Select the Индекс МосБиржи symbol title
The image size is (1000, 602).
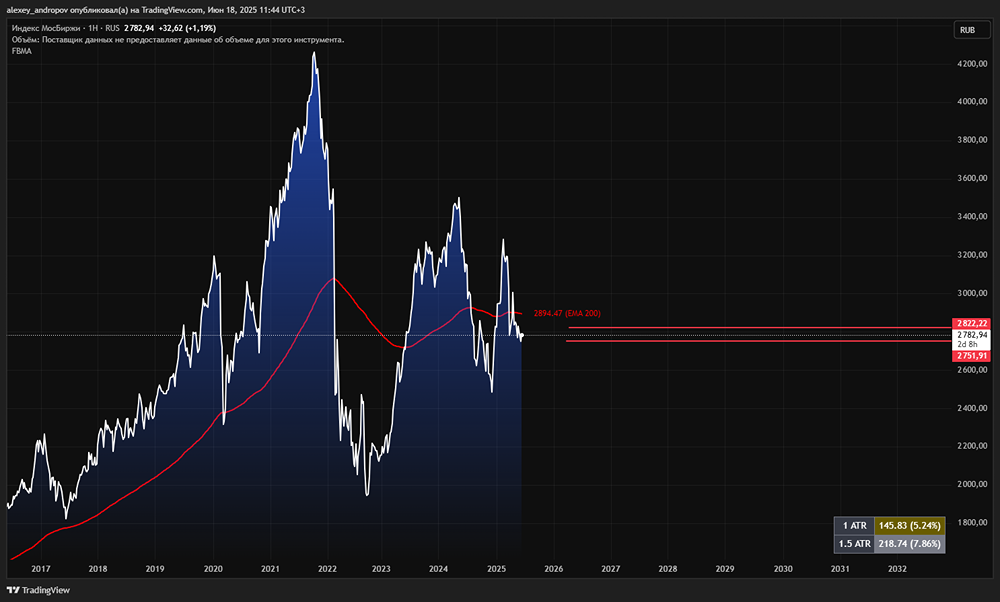point(47,28)
